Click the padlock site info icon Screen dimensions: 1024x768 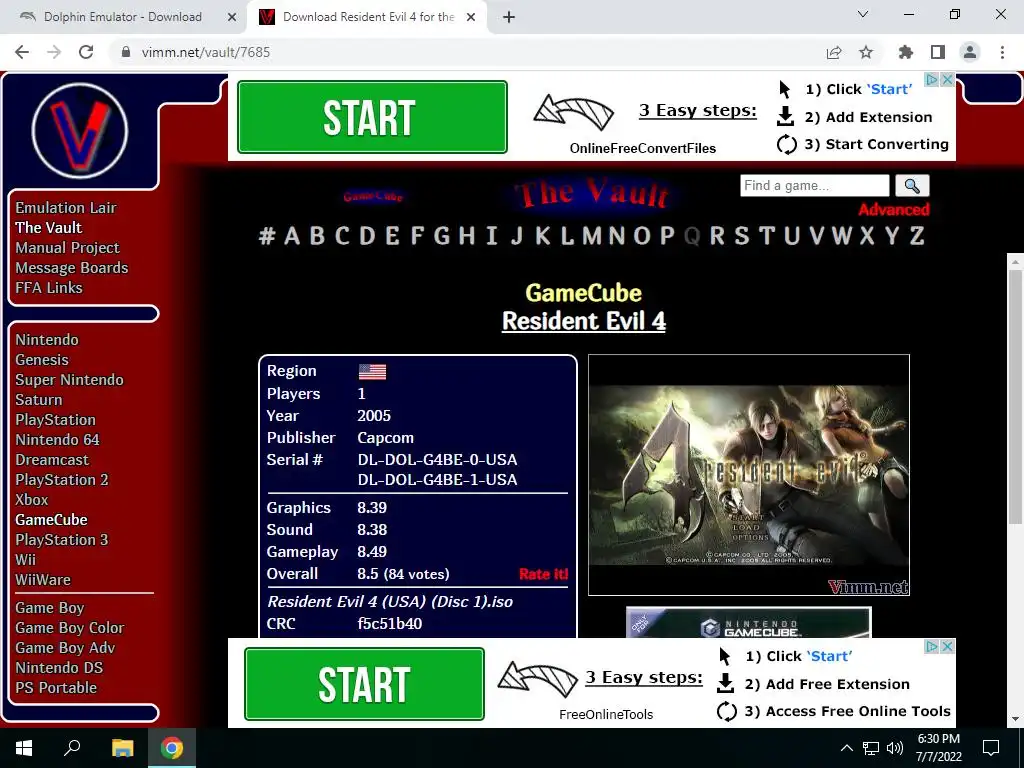click(126, 52)
